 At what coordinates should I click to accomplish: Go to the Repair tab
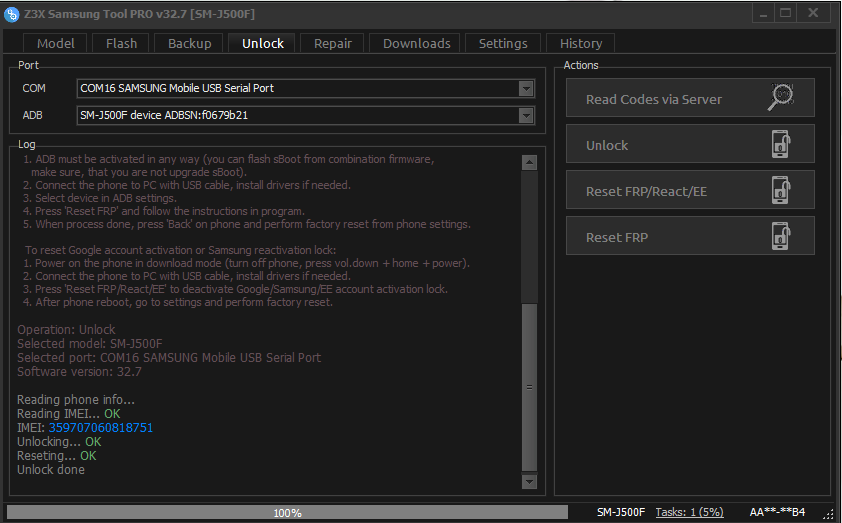(333, 43)
